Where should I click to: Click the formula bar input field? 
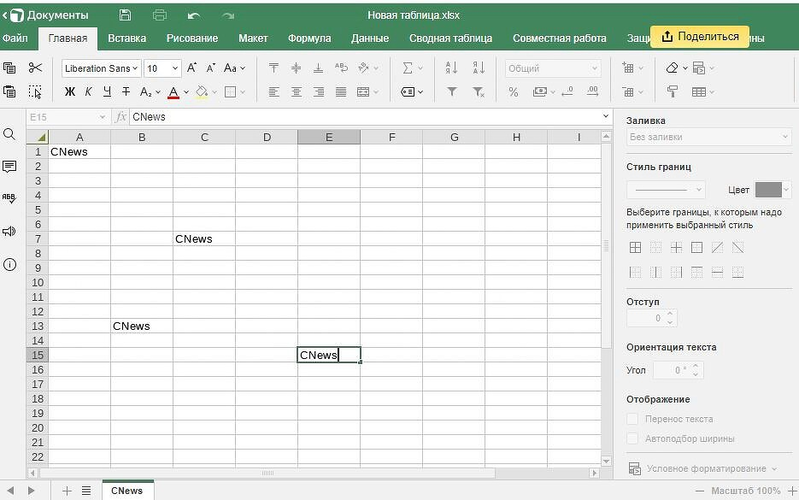365,117
